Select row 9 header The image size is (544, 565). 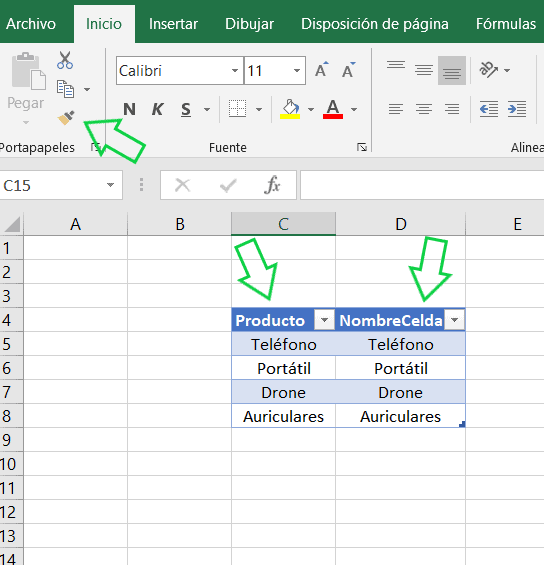click(11, 440)
